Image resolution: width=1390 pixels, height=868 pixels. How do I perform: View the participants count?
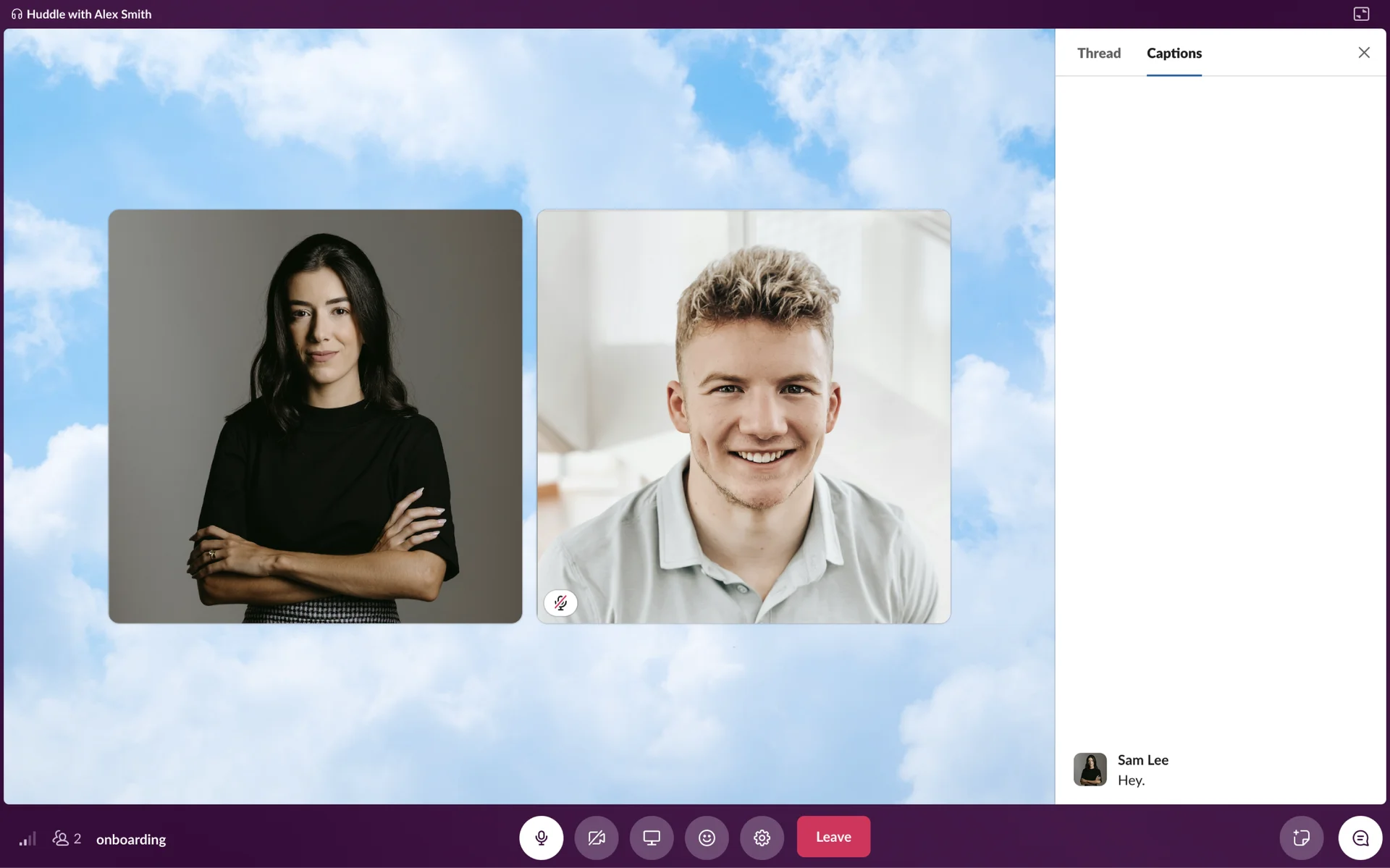pyautogui.click(x=67, y=838)
